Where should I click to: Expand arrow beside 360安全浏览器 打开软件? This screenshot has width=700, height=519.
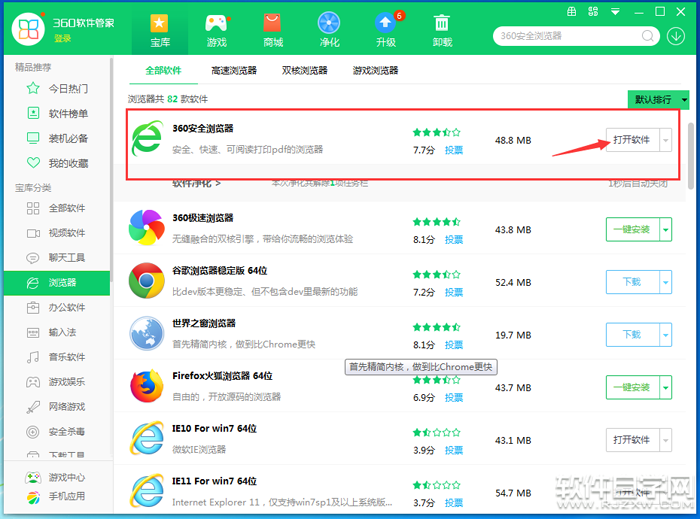[x=666, y=140]
